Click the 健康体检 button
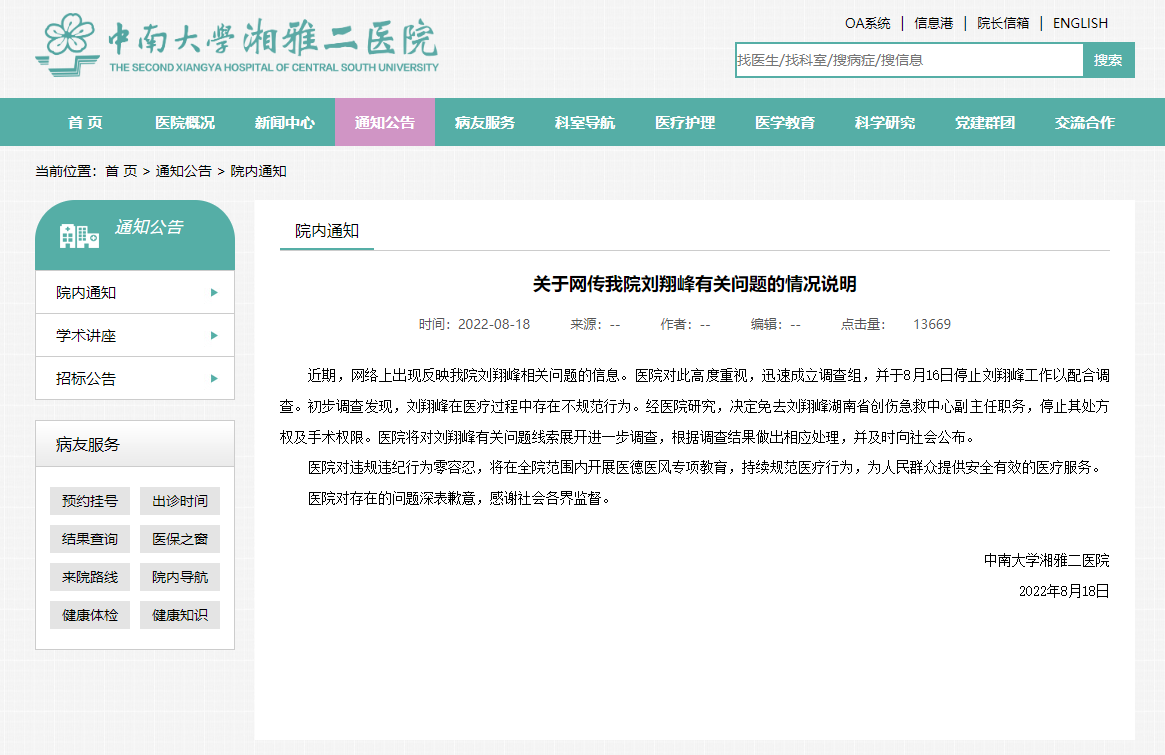This screenshot has height=755, width=1165. coord(90,615)
